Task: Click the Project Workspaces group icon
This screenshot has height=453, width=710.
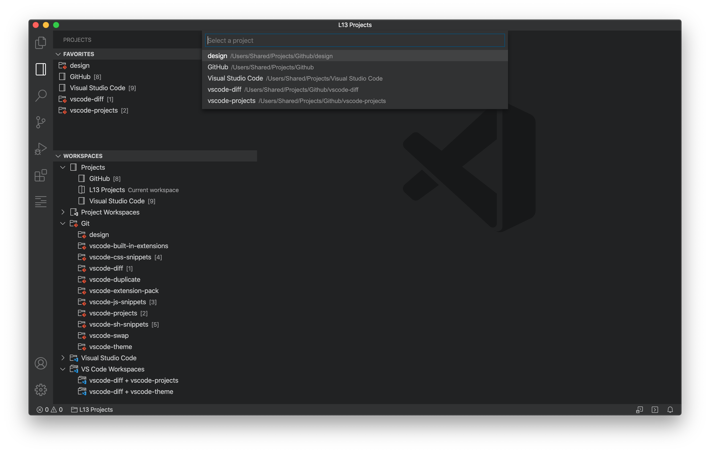Action: tap(74, 212)
